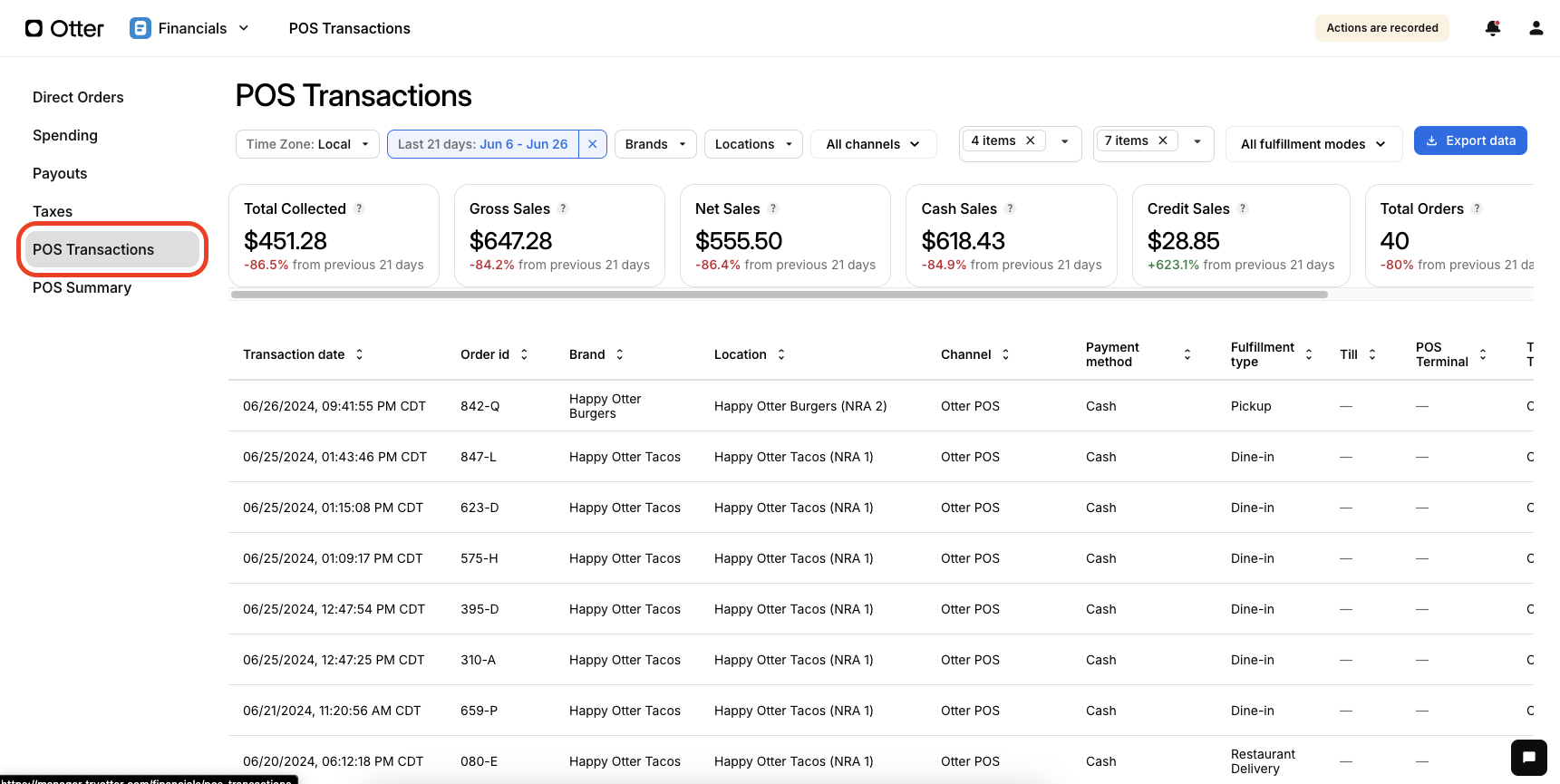The image size is (1560, 784).
Task: Expand the Brands dropdown
Action: (655, 144)
